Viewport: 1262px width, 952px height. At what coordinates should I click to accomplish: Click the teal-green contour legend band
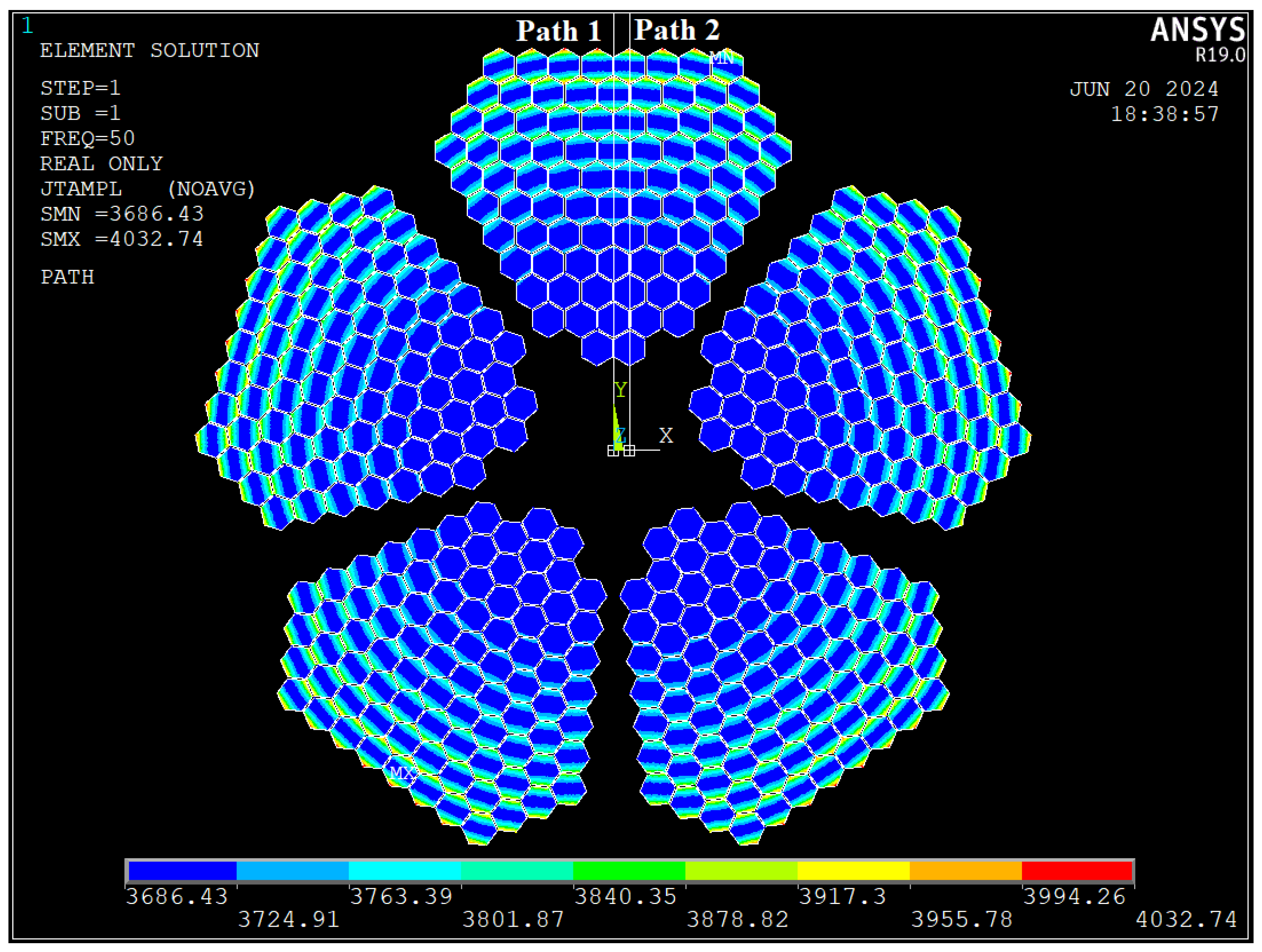(x=517, y=871)
